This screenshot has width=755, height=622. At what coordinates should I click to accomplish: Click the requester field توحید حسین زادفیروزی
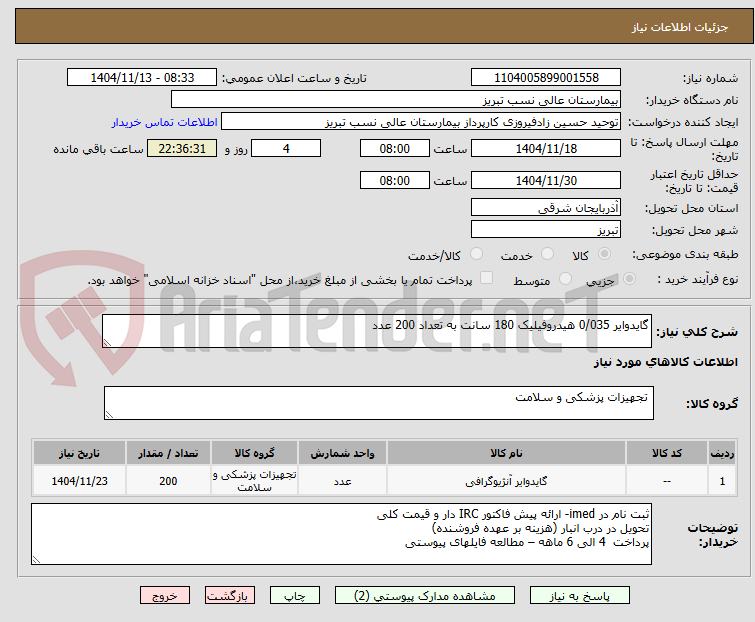point(421,122)
